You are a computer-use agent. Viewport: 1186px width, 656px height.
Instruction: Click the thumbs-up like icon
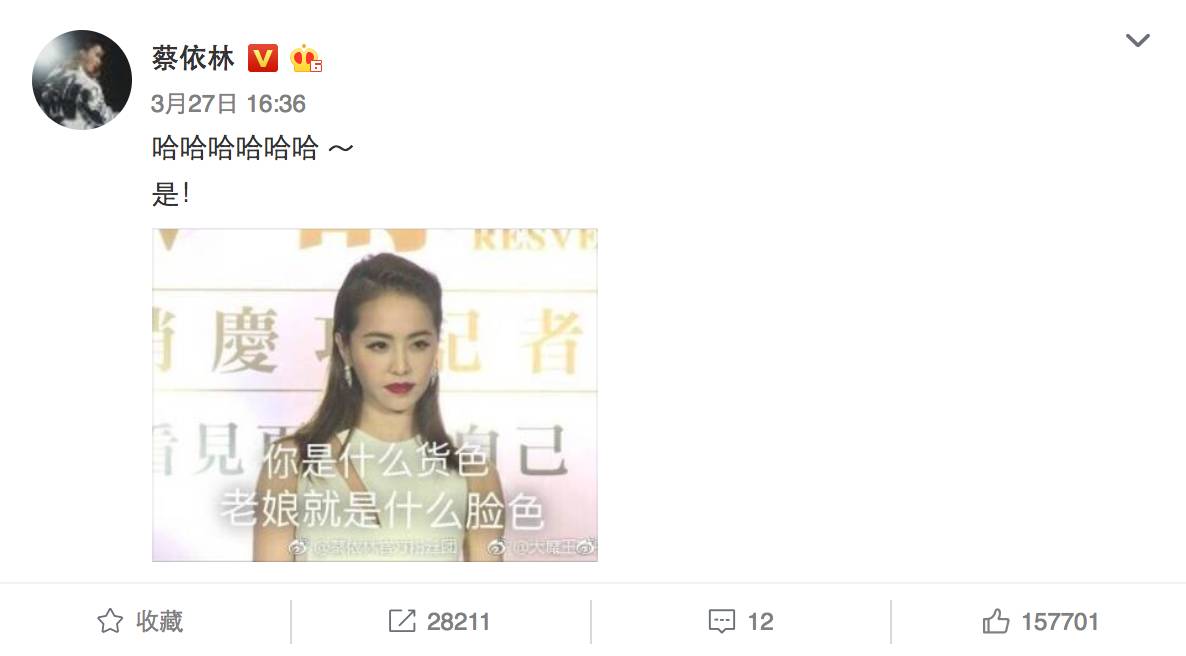(x=995, y=621)
